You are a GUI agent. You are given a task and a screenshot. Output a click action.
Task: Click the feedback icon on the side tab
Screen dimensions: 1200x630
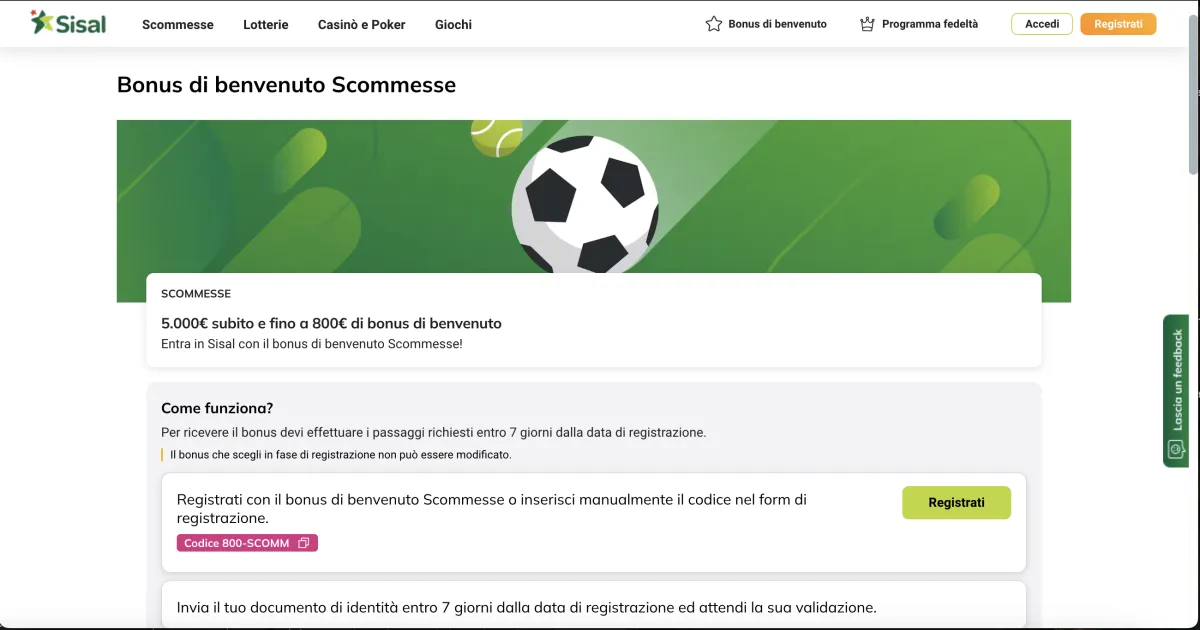point(1176,449)
